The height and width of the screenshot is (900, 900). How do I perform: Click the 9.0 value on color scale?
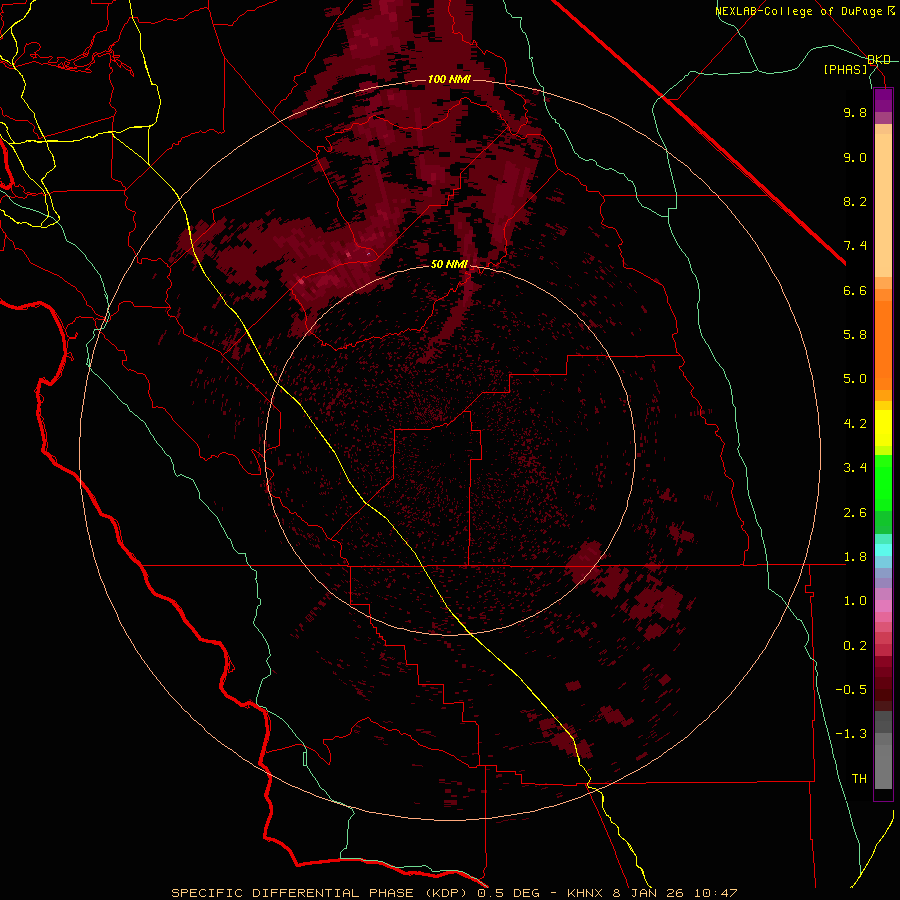[855, 157]
